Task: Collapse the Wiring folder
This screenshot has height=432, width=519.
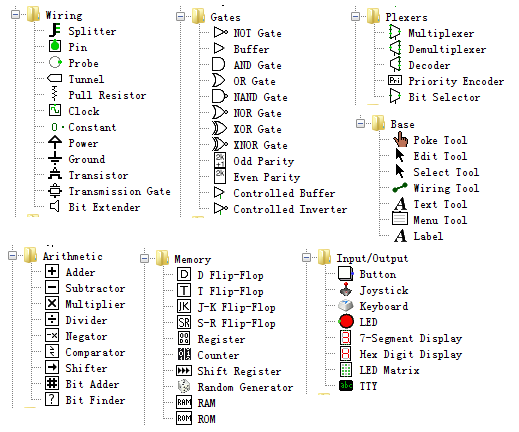Action: click(15, 14)
